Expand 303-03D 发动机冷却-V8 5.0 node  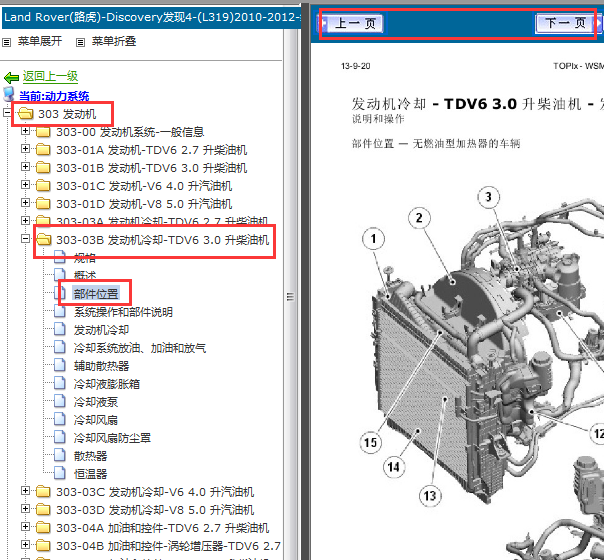pos(25,508)
